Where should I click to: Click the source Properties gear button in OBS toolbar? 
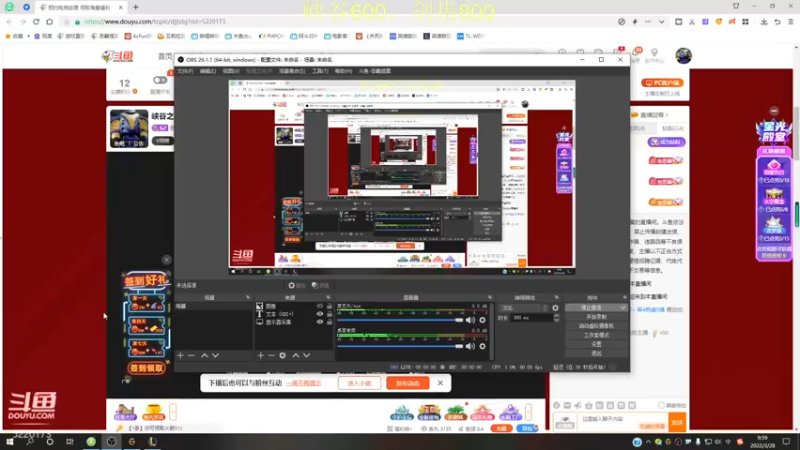click(x=296, y=286)
